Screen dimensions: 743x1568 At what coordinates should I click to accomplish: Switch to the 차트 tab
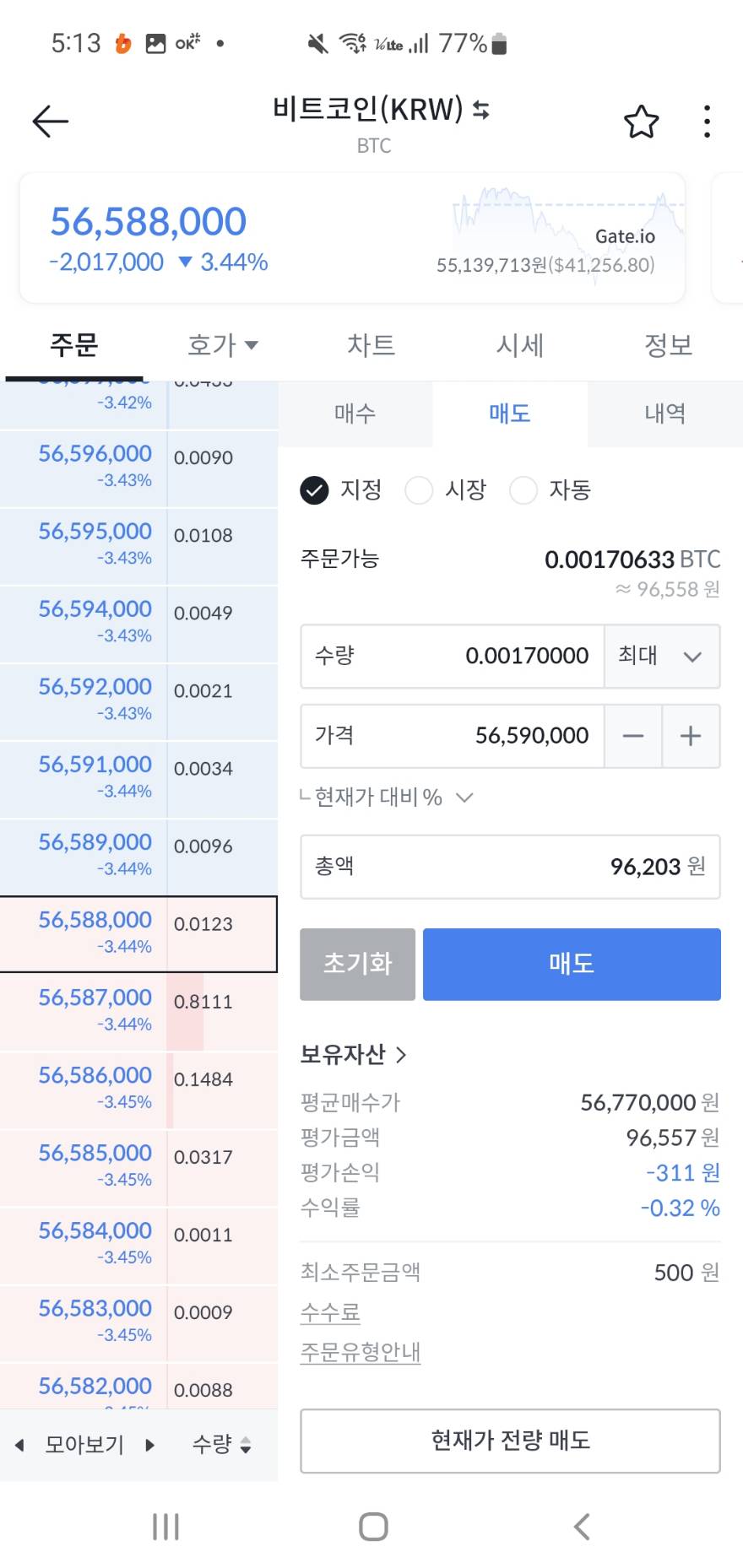tap(371, 344)
